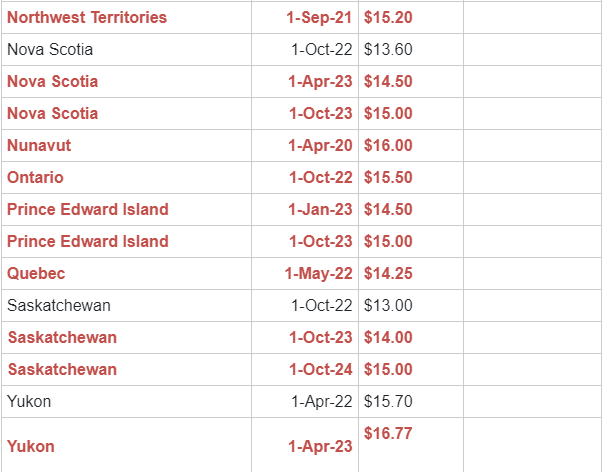Click the 1-Apr-22 date cell
606x472 pixels.
(x=322, y=402)
